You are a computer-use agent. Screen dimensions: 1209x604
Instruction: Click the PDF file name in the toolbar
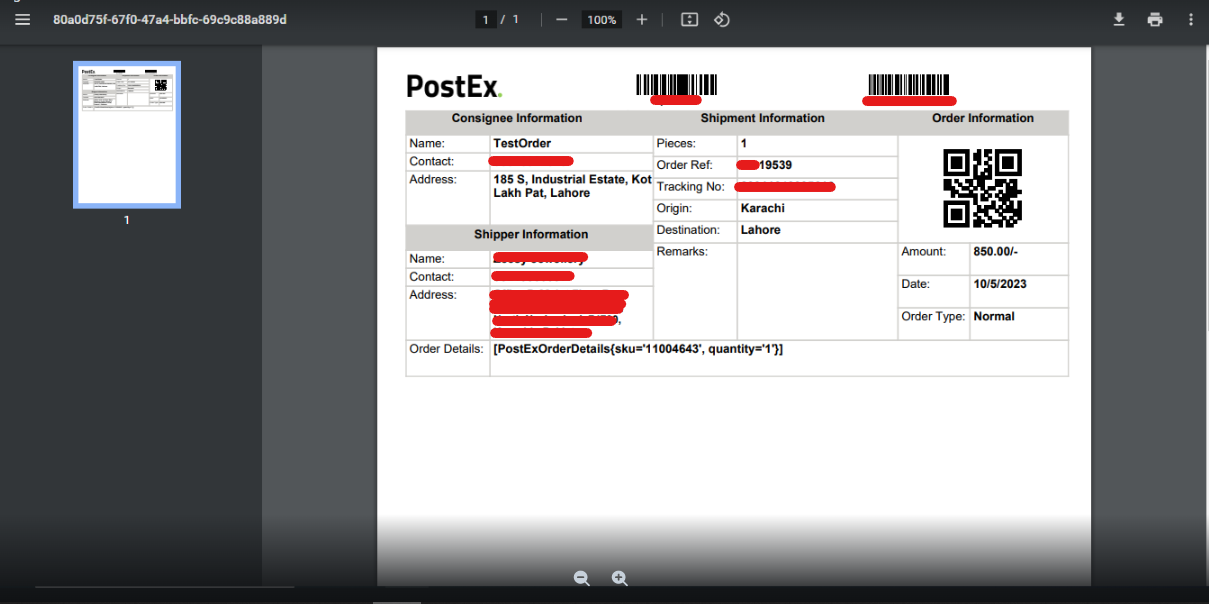170,20
